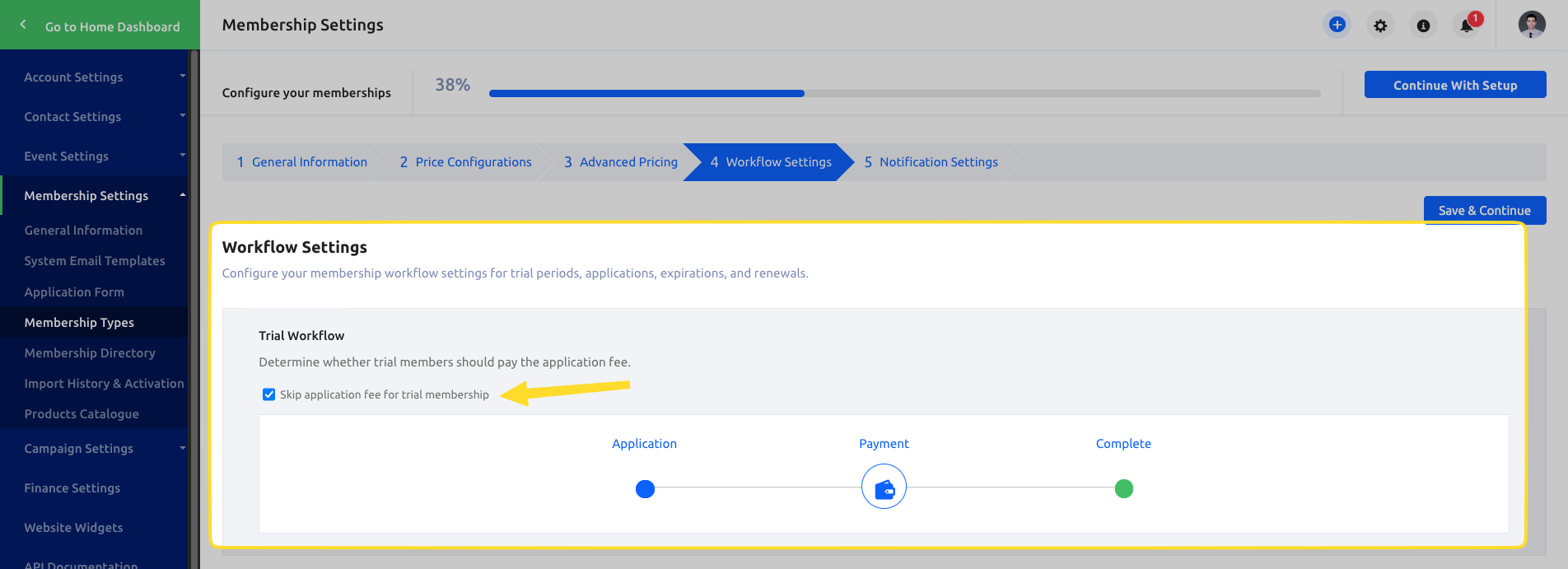The width and height of the screenshot is (1568, 569).
Task: Open the user profile avatar
Action: pyautogui.click(x=1532, y=25)
